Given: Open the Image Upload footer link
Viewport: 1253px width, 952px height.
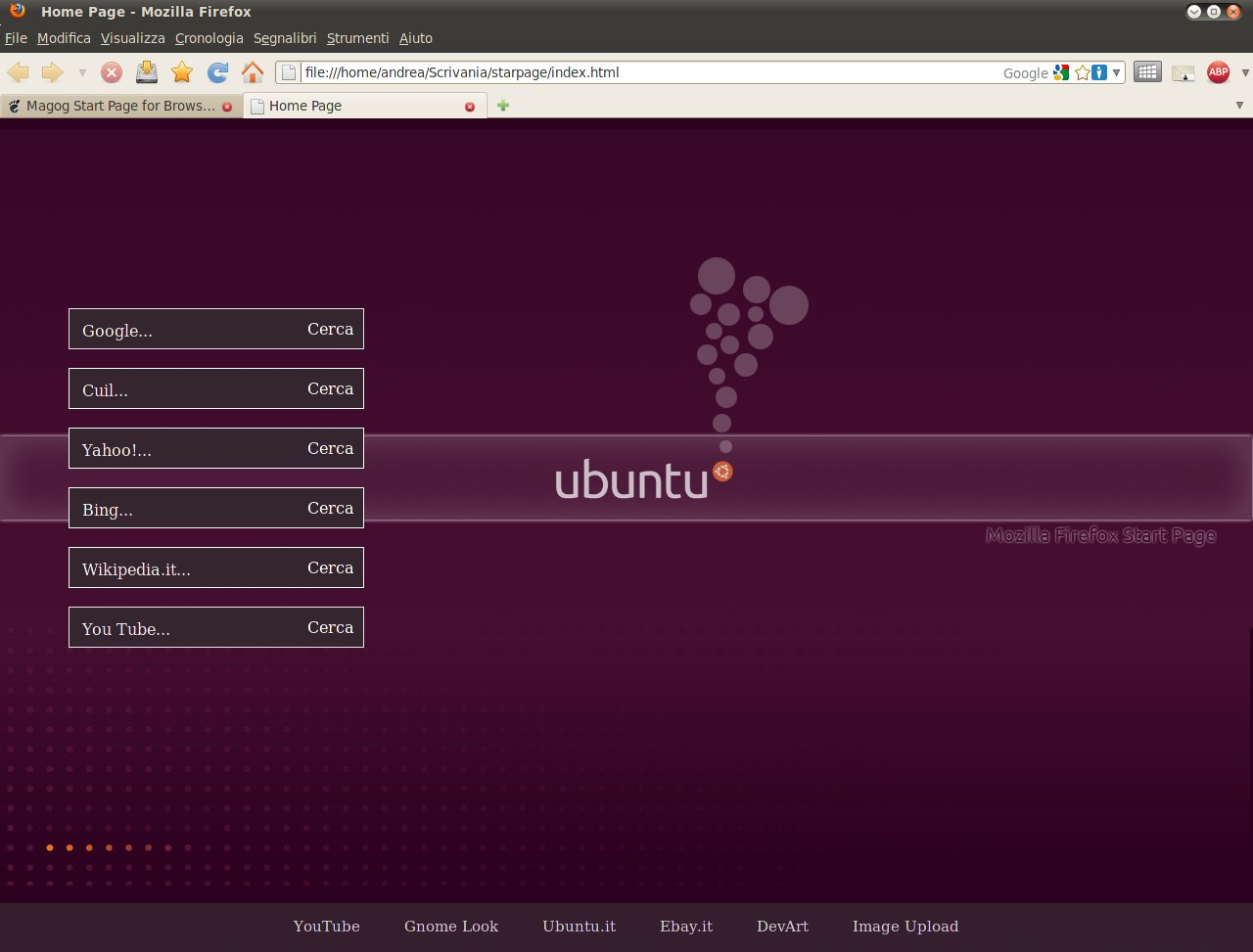Looking at the screenshot, I should [905, 927].
